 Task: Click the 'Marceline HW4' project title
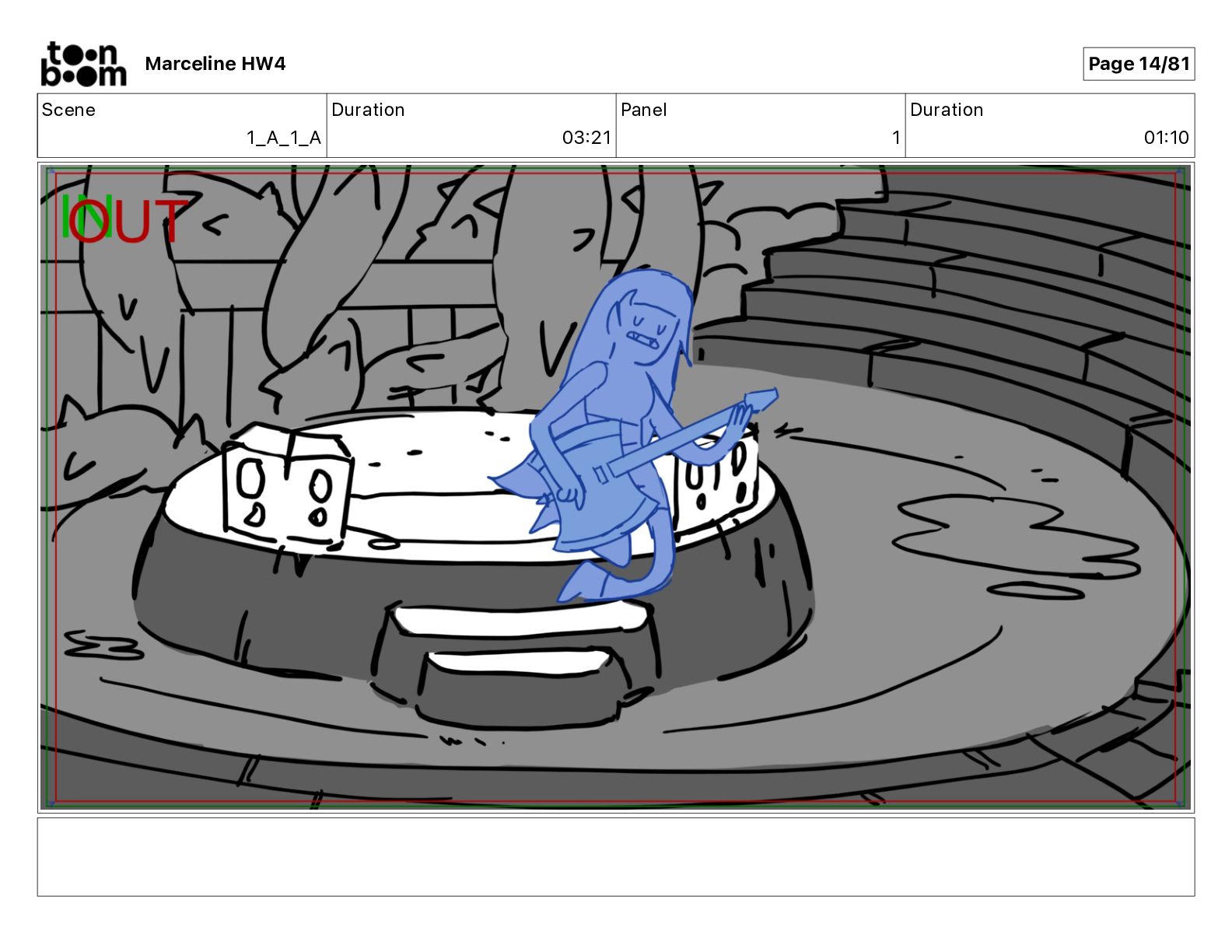coord(215,64)
